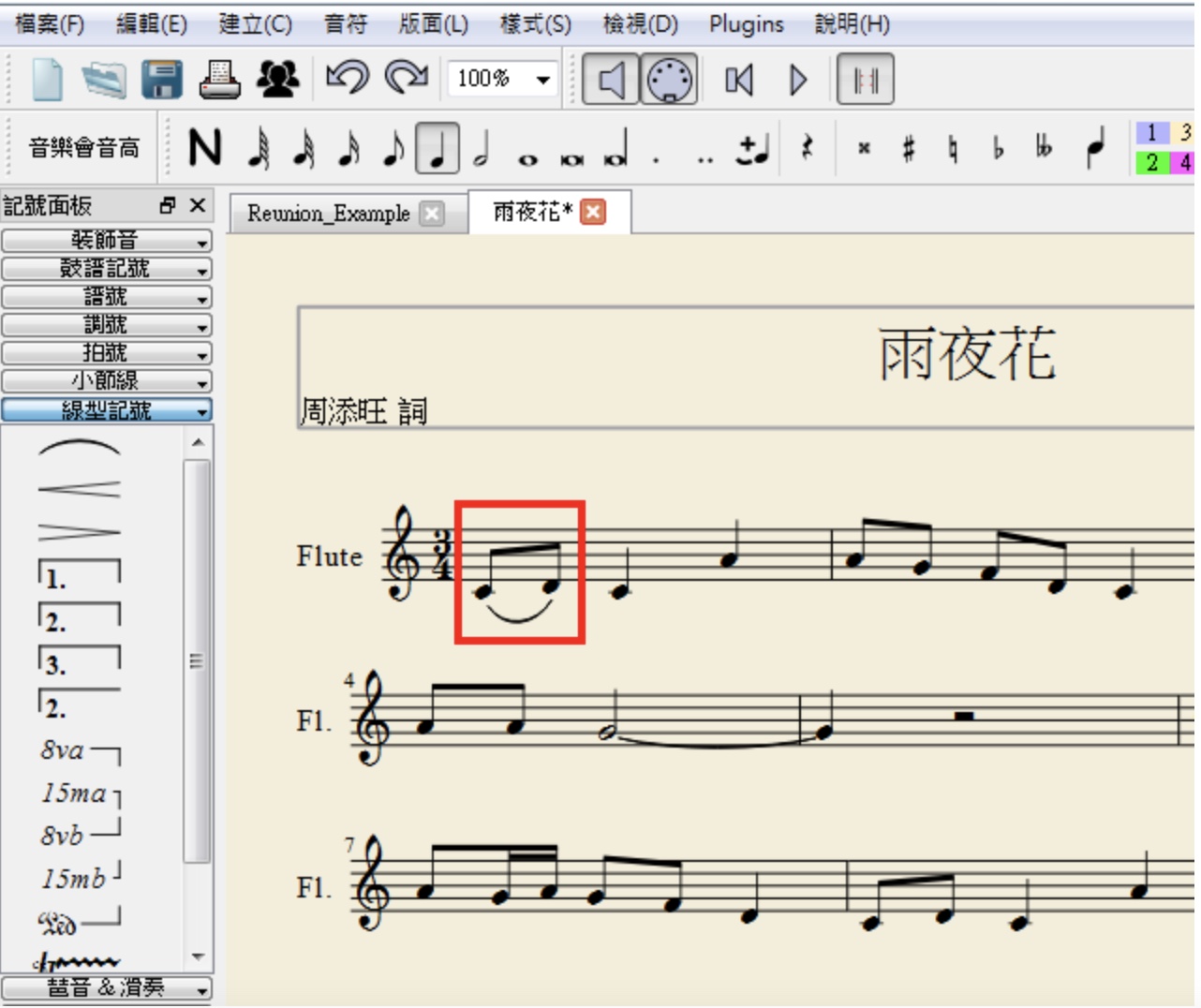Select the slur symbol in the palette
Image resolution: width=1201 pixels, height=1008 pixels.
point(80,447)
